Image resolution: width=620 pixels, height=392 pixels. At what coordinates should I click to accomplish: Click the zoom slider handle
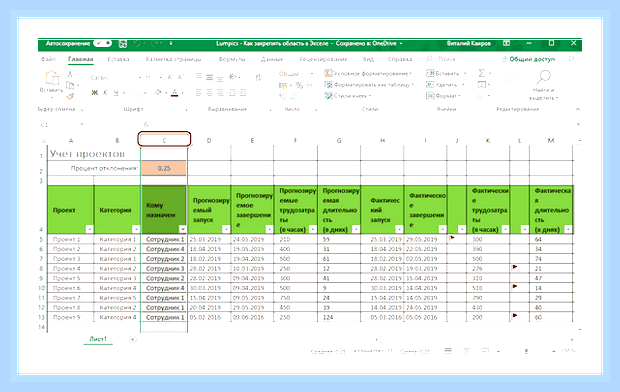526,351
